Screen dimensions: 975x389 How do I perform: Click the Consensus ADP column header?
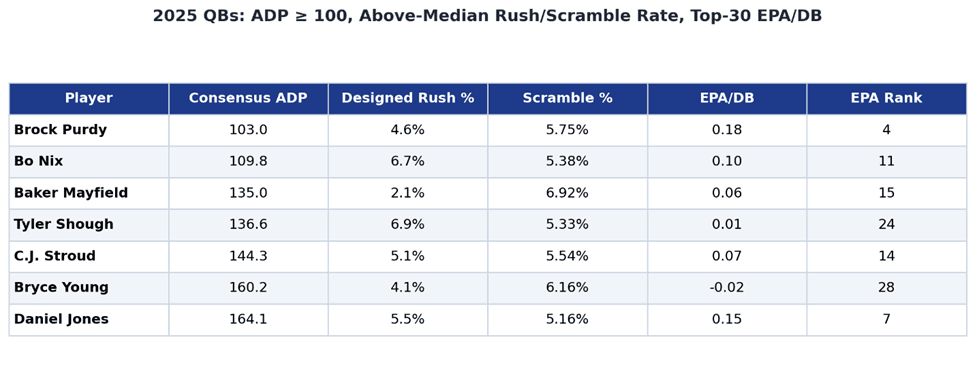248,98
